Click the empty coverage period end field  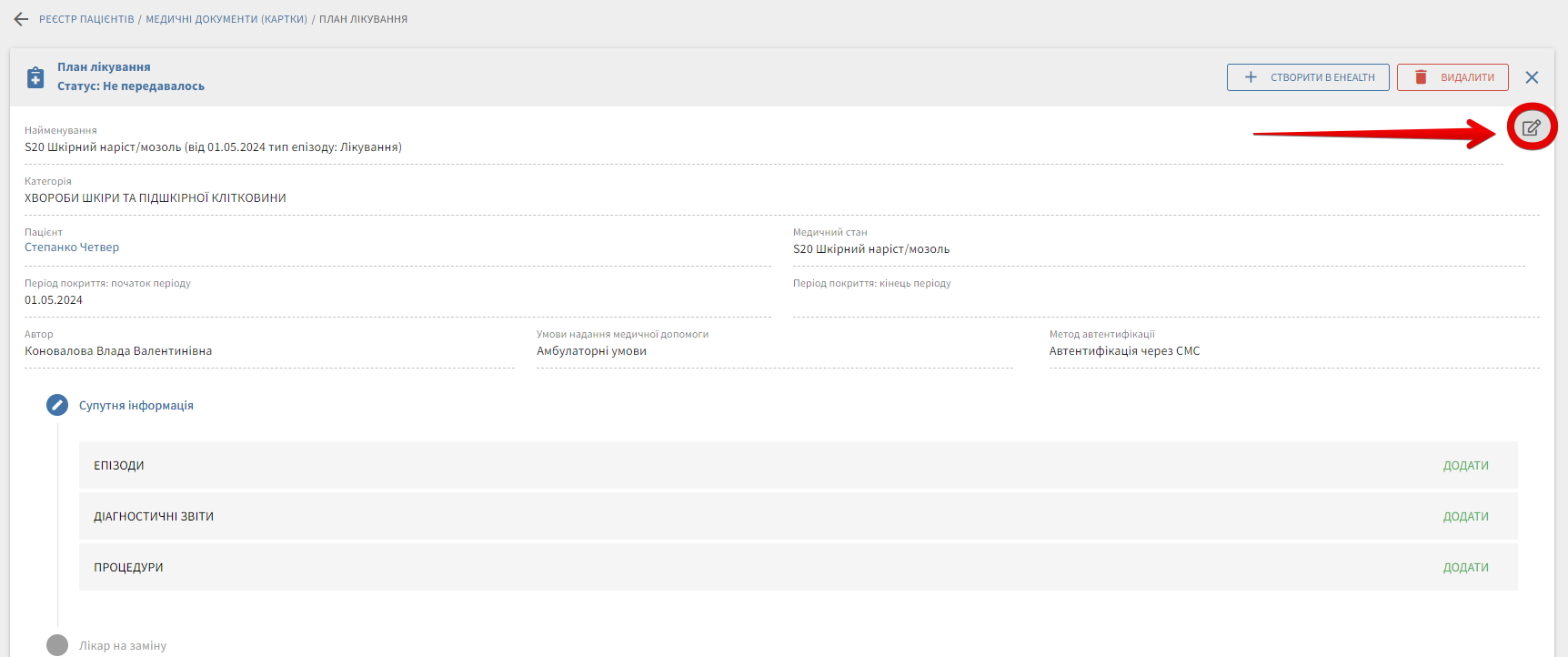coord(1164,301)
